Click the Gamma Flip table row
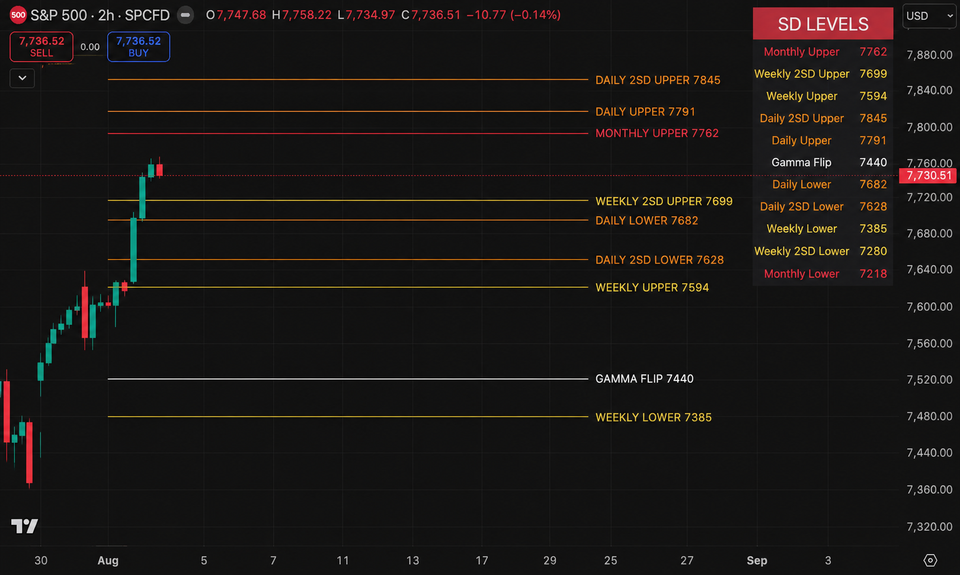The height and width of the screenshot is (575, 960). pos(823,162)
